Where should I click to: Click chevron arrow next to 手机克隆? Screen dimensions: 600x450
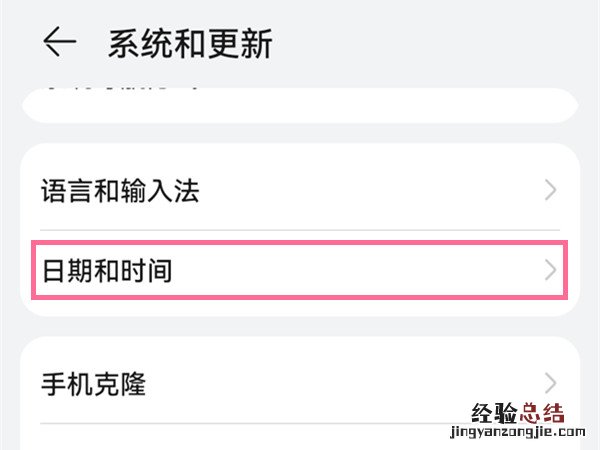coord(550,383)
